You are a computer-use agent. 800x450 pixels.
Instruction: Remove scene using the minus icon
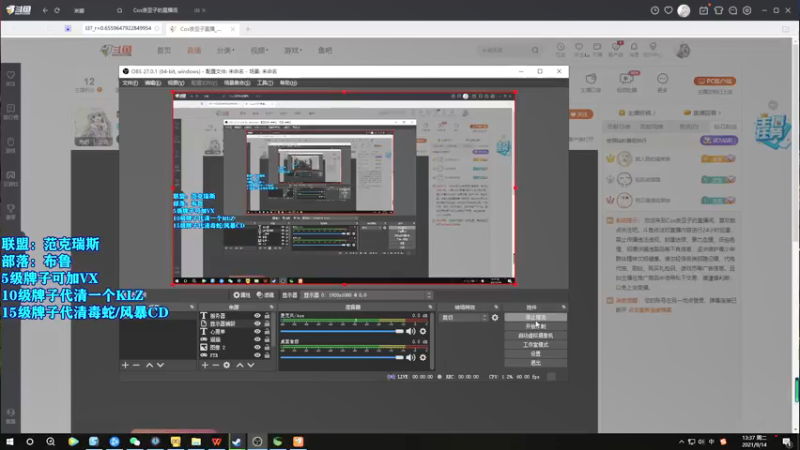coord(136,365)
